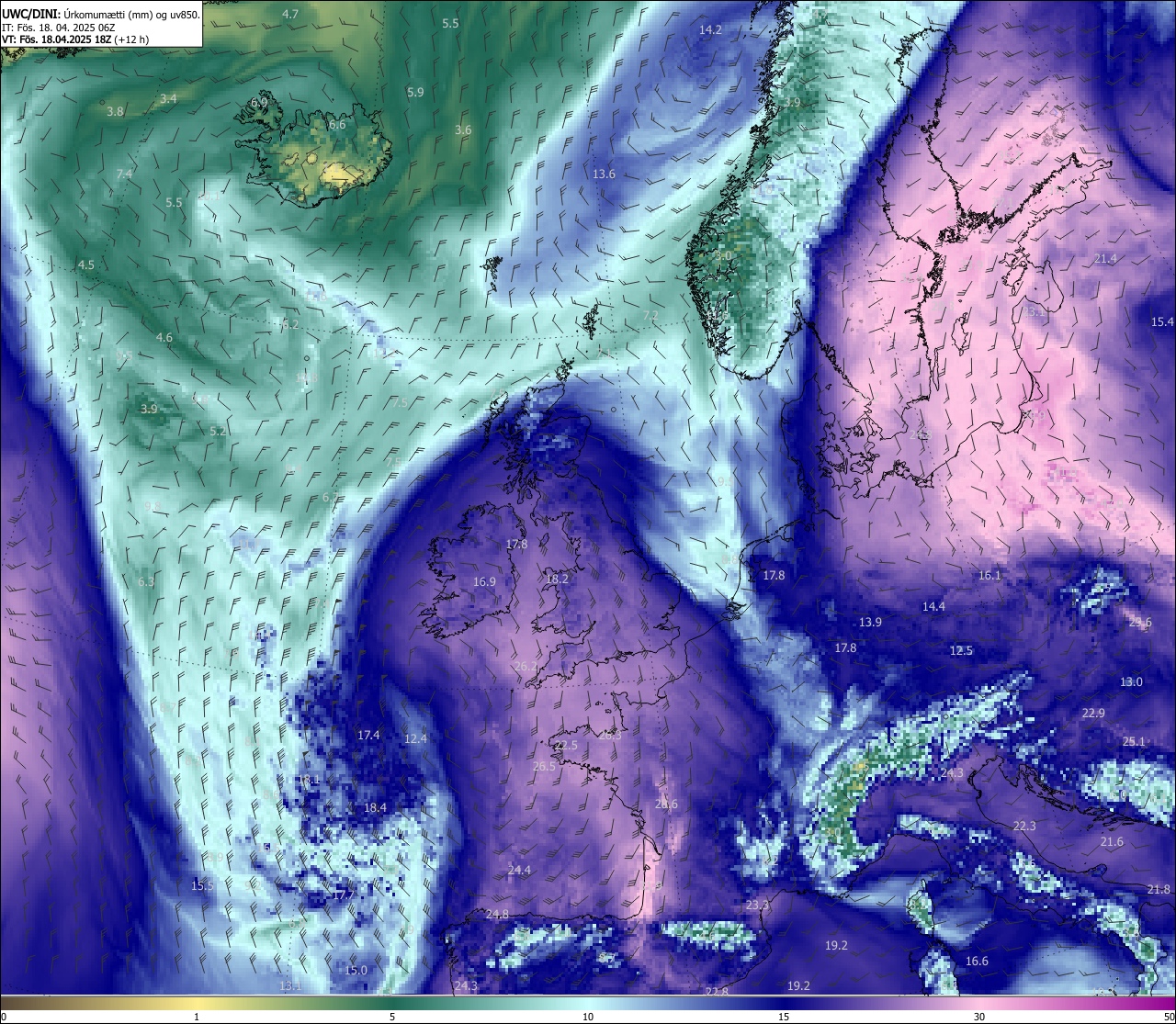
Task: Select the 'VT: Fös. 18.04.2025 18Z (+12 h)' line
Action: 75,39
